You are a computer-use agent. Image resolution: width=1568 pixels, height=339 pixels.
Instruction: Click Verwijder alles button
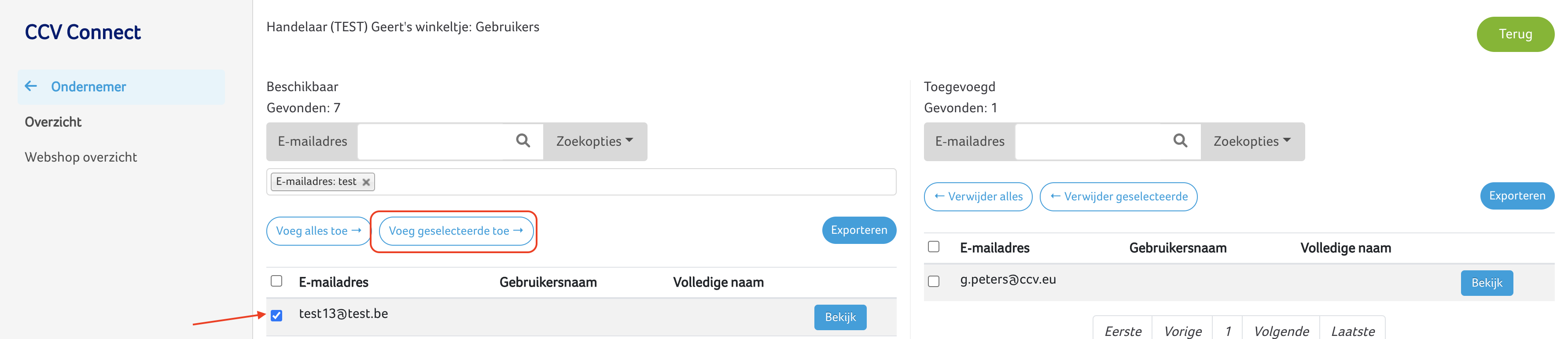click(978, 197)
